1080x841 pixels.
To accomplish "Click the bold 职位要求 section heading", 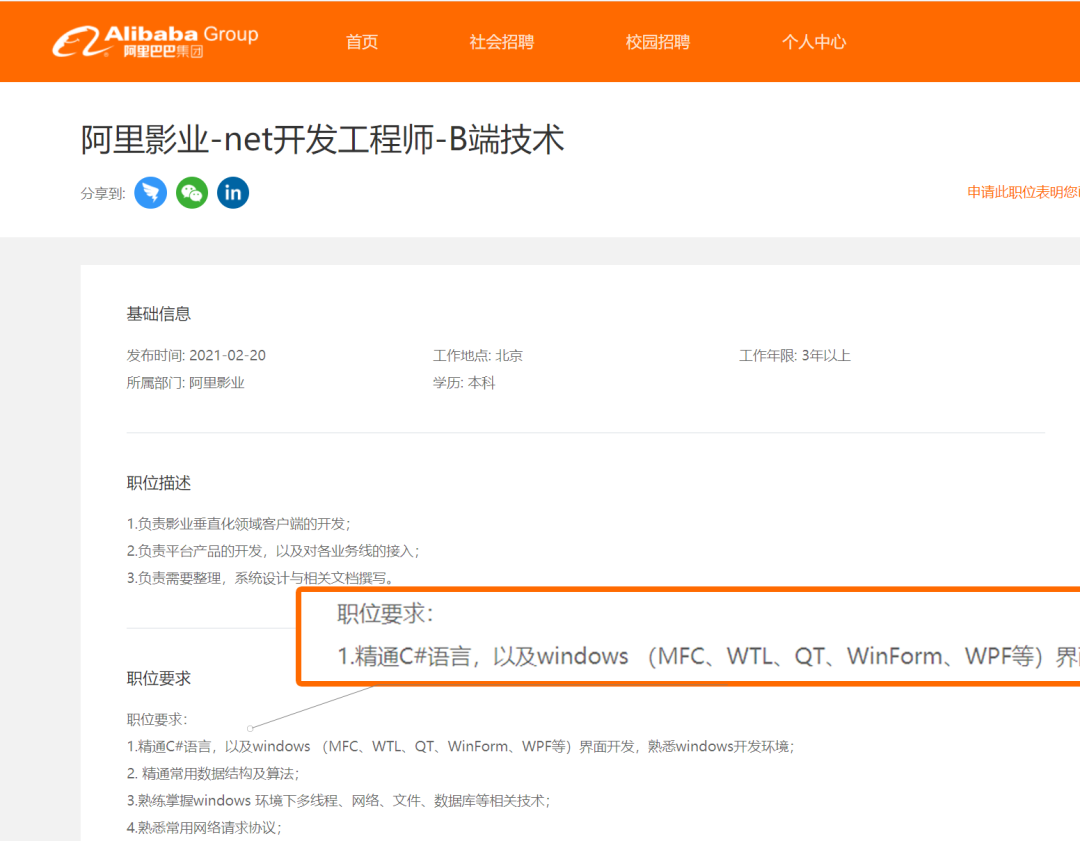I will [158, 678].
